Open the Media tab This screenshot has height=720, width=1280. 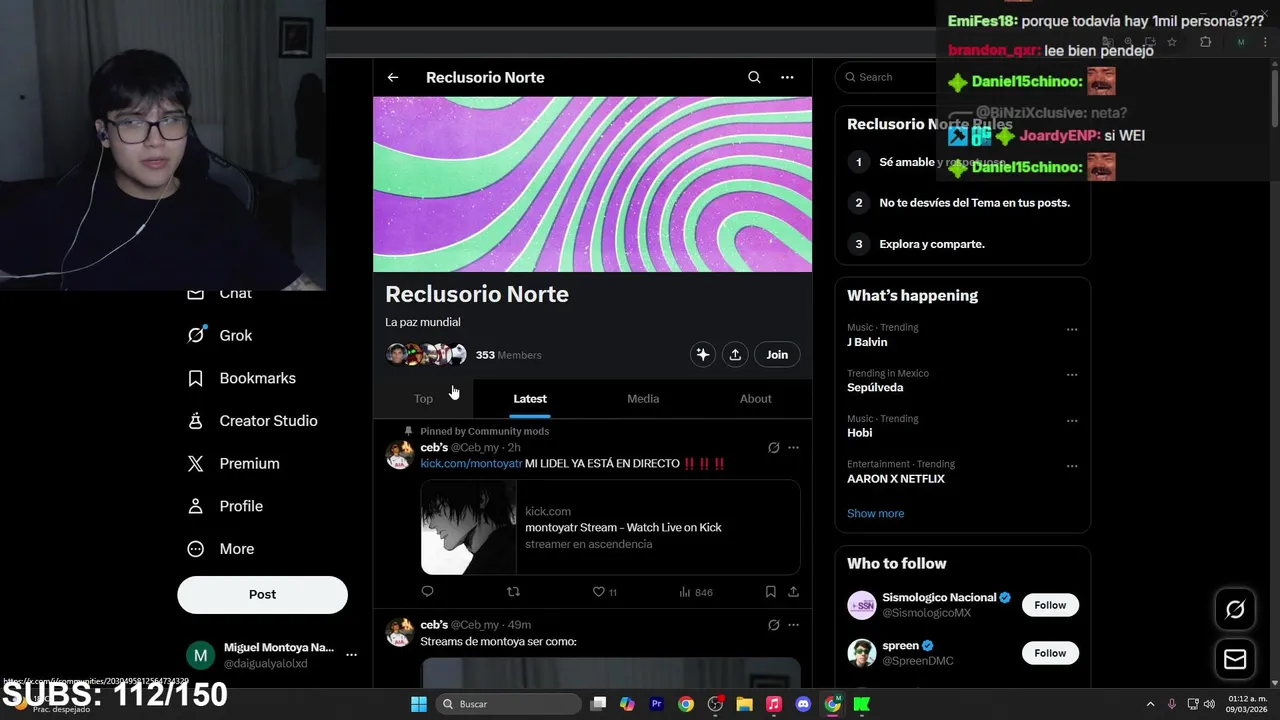point(643,399)
